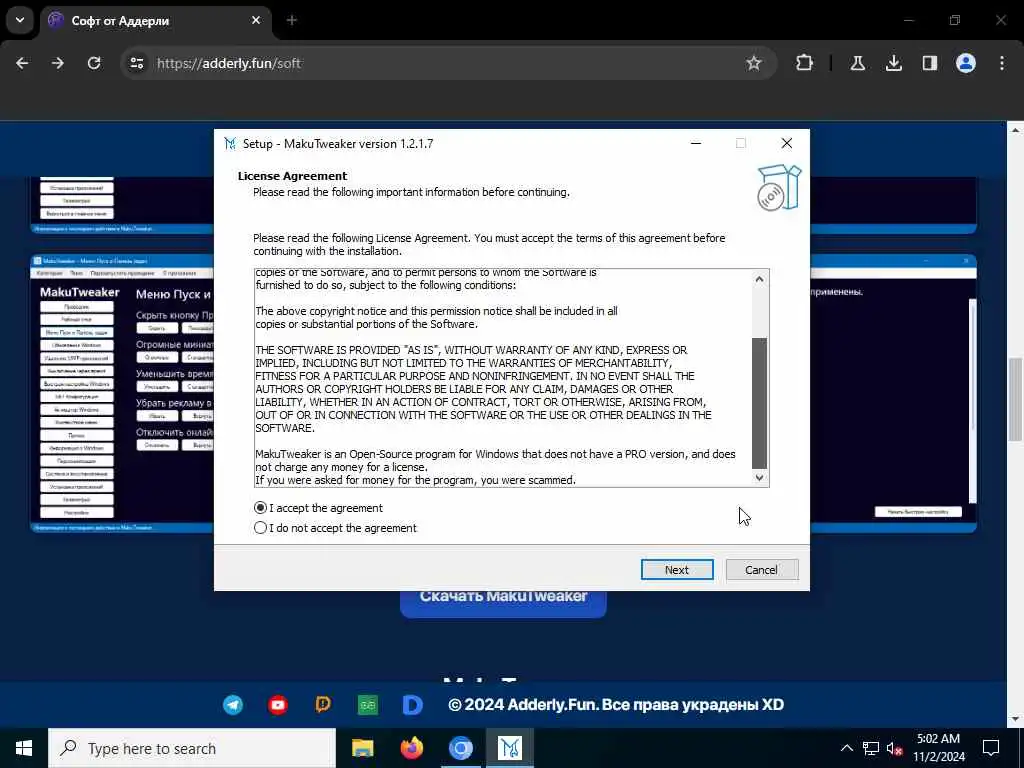
Task: Open Windows Start menu
Action: [x=24, y=748]
